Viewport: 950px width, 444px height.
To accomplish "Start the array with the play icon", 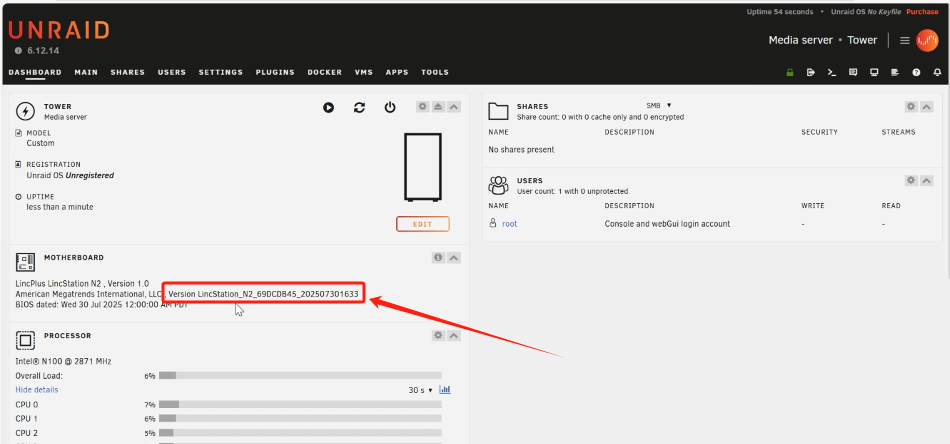I will tap(328, 107).
